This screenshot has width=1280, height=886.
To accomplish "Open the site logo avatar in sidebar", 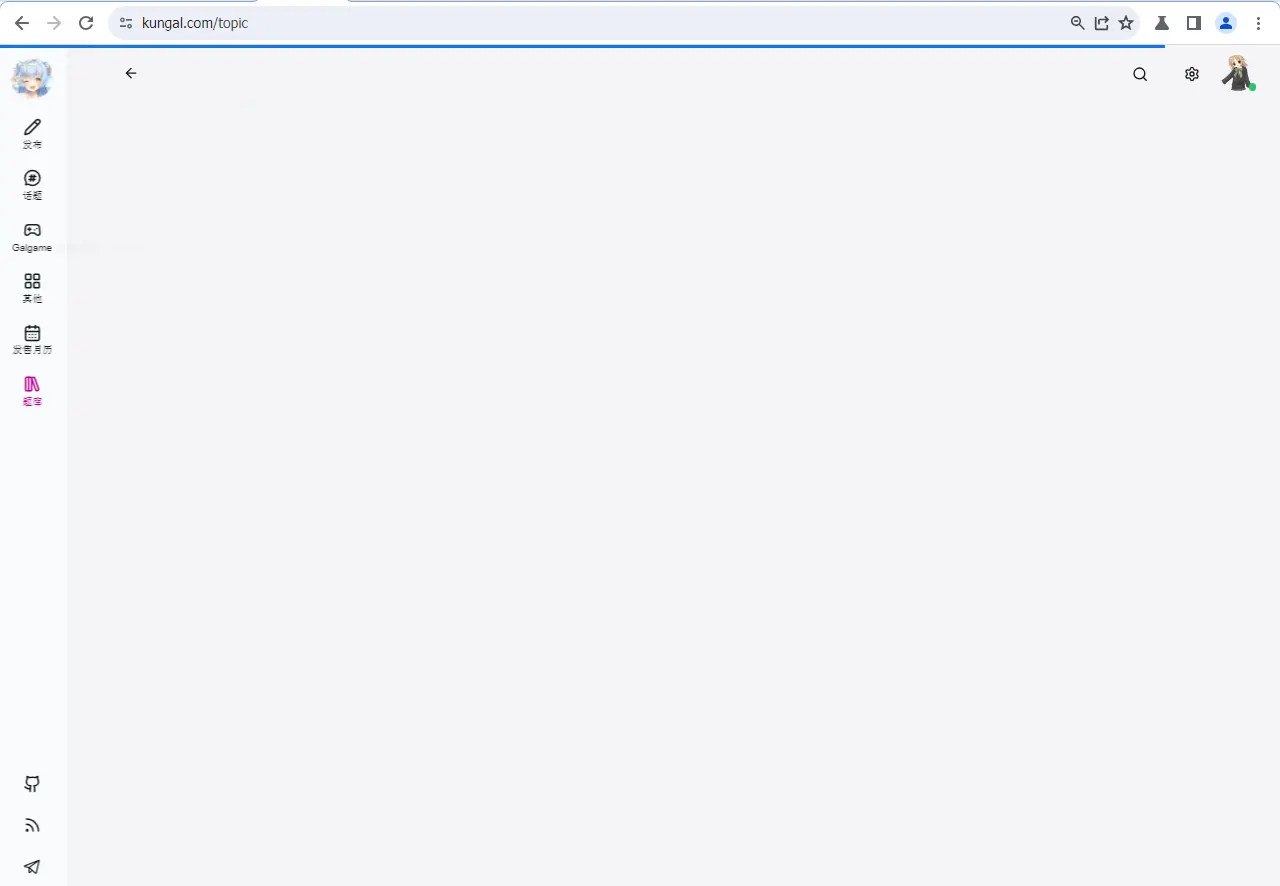I will click(32, 78).
